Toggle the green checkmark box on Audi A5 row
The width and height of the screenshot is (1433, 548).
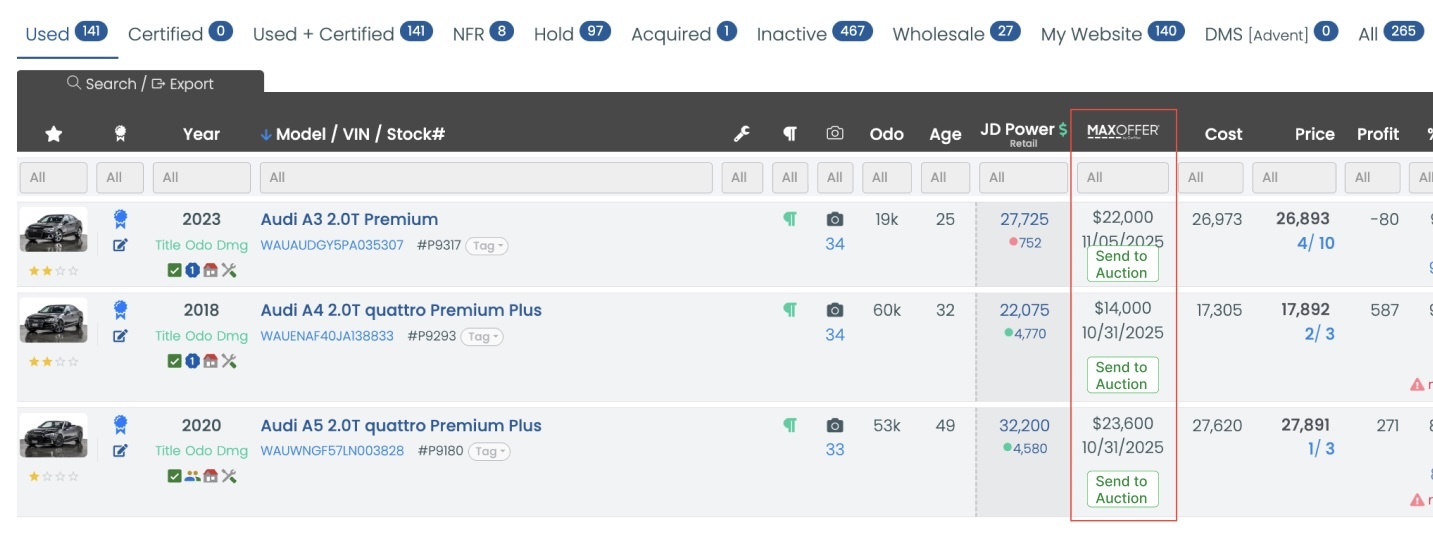click(x=174, y=476)
